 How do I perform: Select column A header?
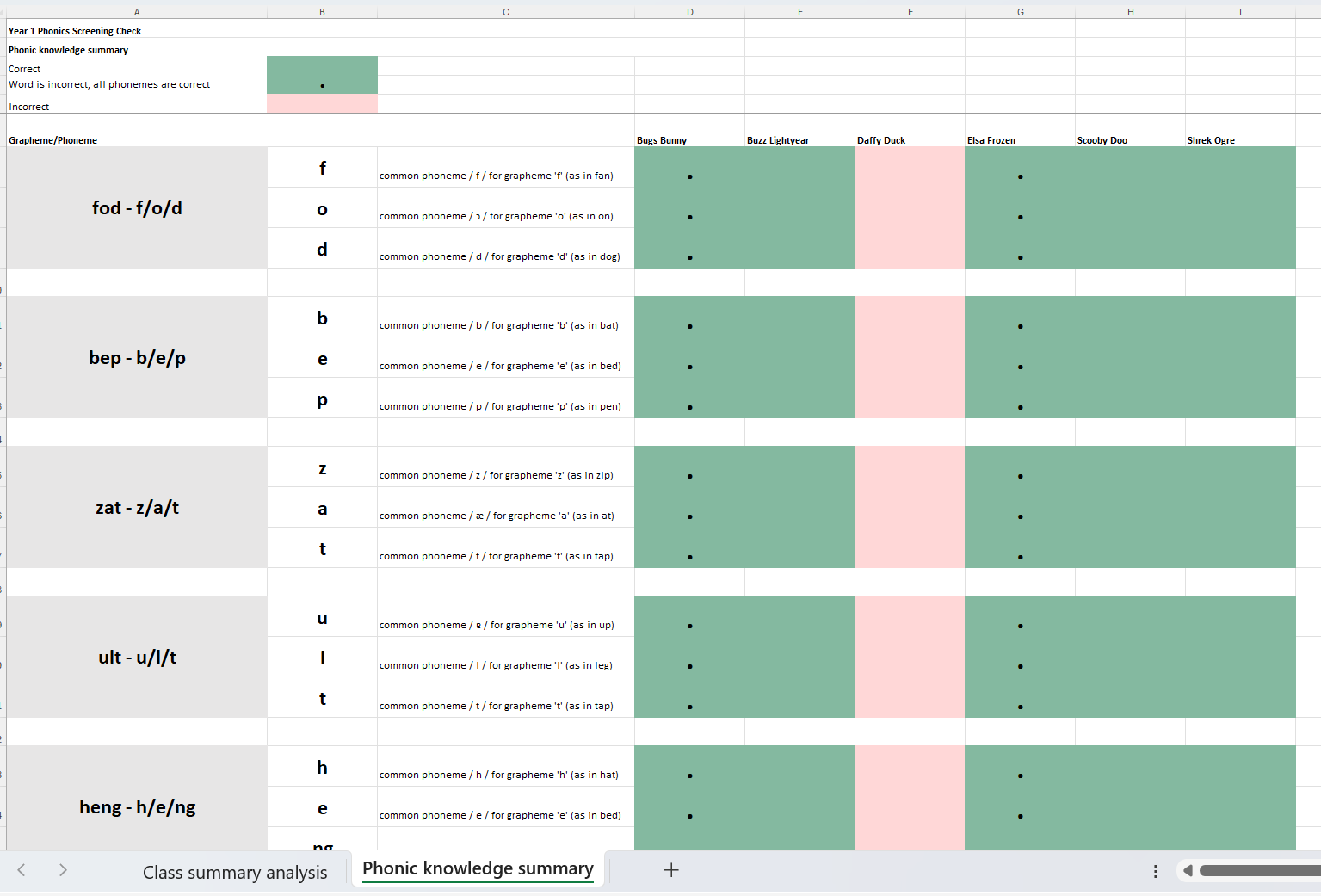[x=137, y=12]
